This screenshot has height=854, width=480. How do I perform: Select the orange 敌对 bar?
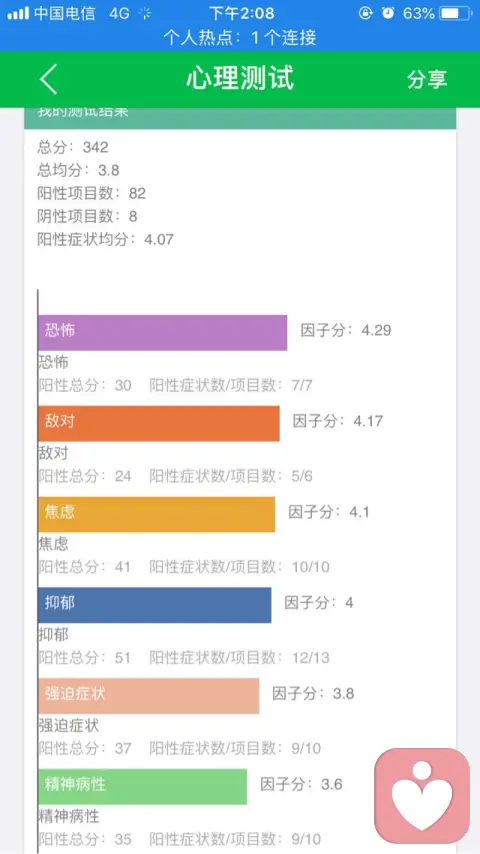(x=159, y=423)
